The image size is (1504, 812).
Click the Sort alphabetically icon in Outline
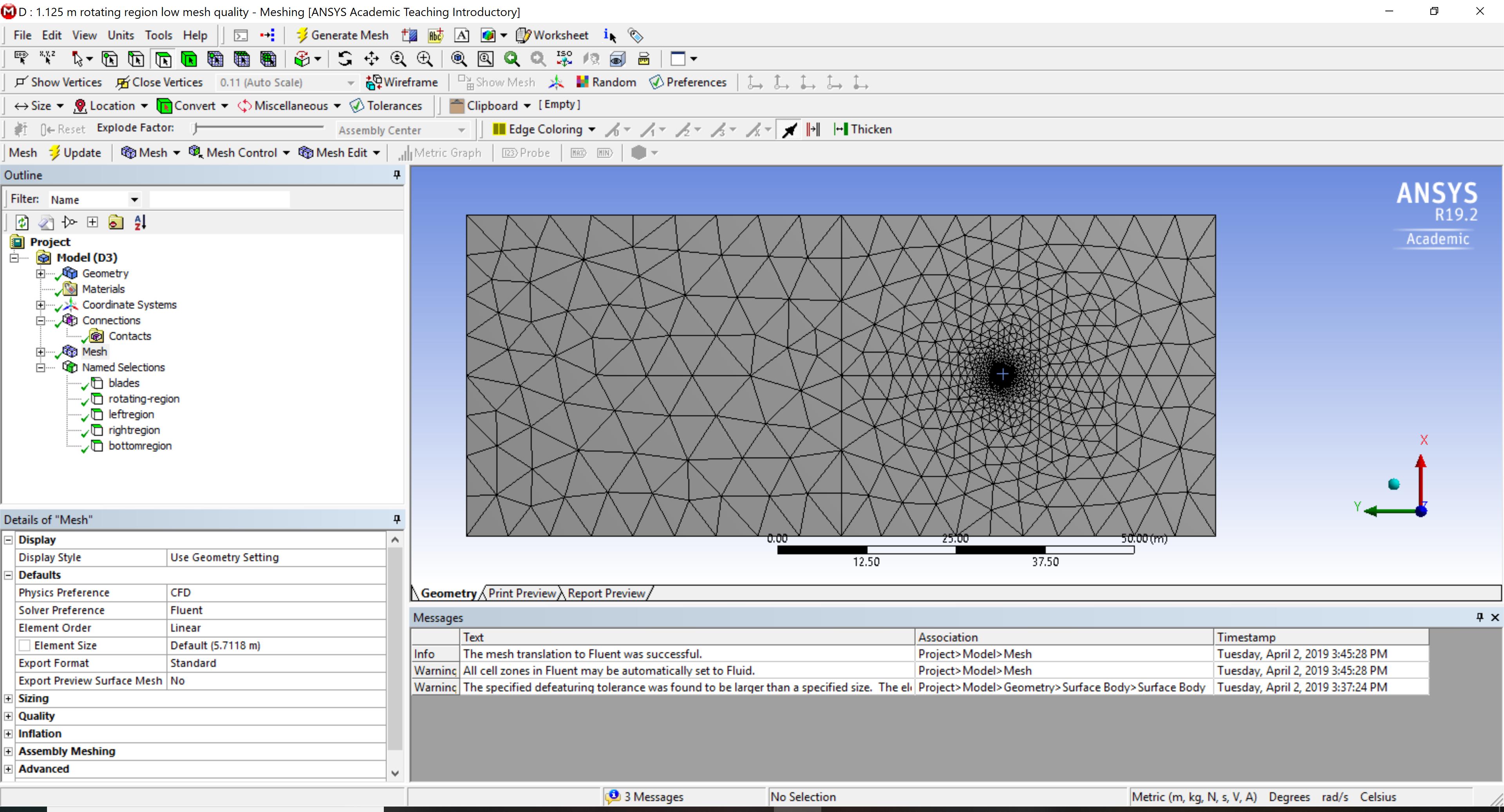coord(140,222)
